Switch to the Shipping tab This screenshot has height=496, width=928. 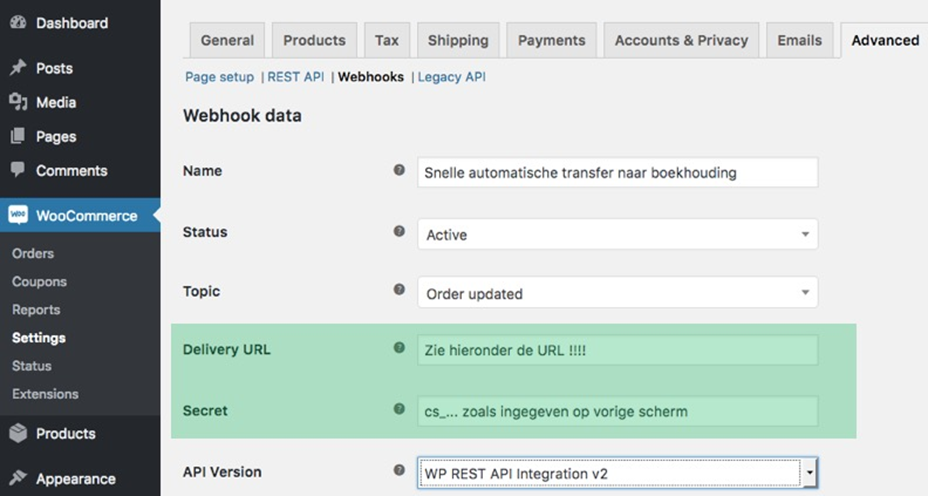[458, 40]
